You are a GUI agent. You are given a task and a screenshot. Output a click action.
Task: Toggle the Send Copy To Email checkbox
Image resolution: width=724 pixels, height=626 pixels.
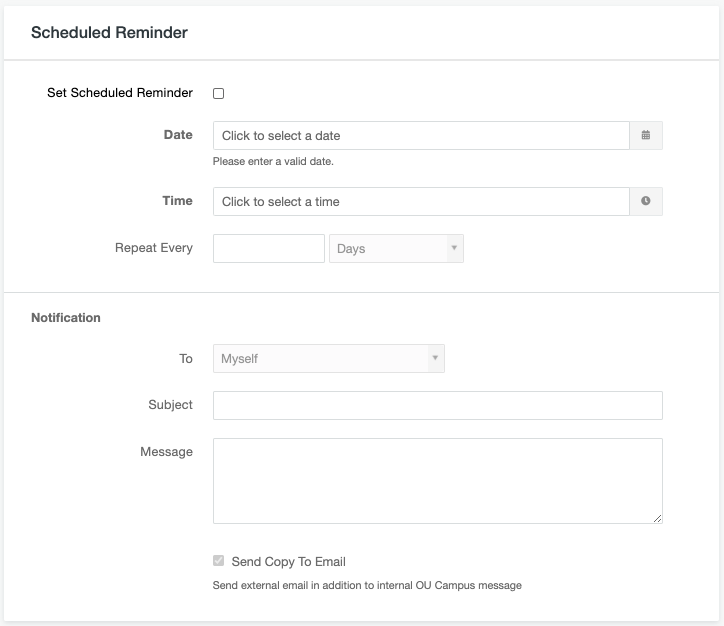218,561
